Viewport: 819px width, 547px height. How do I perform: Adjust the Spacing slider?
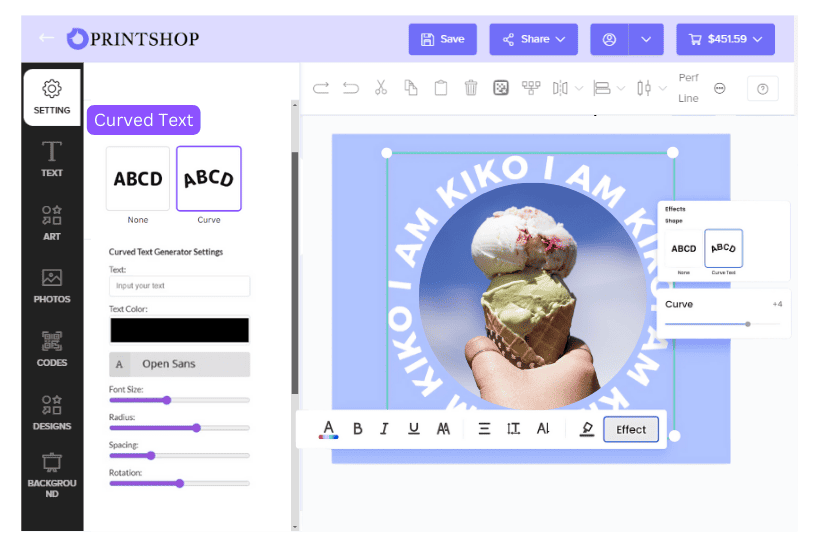[151, 456]
